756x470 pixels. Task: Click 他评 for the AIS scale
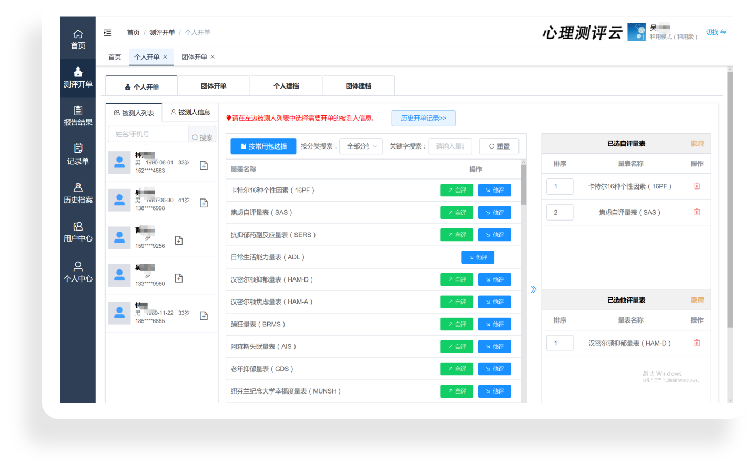tap(494, 346)
